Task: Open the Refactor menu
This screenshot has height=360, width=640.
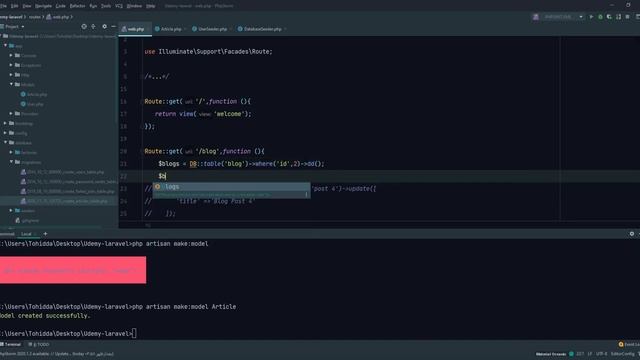Action: point(77,6)
